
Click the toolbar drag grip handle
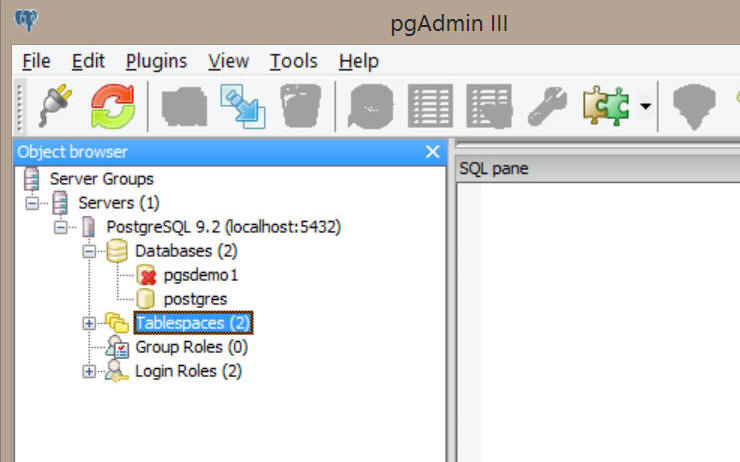19,106
